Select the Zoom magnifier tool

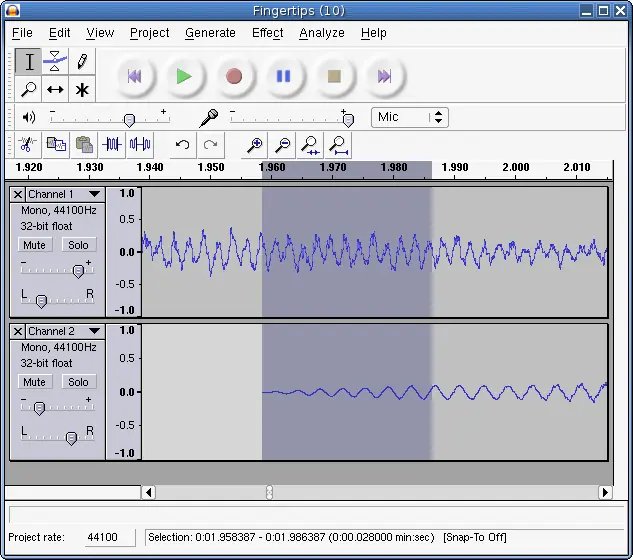[29, 89]
